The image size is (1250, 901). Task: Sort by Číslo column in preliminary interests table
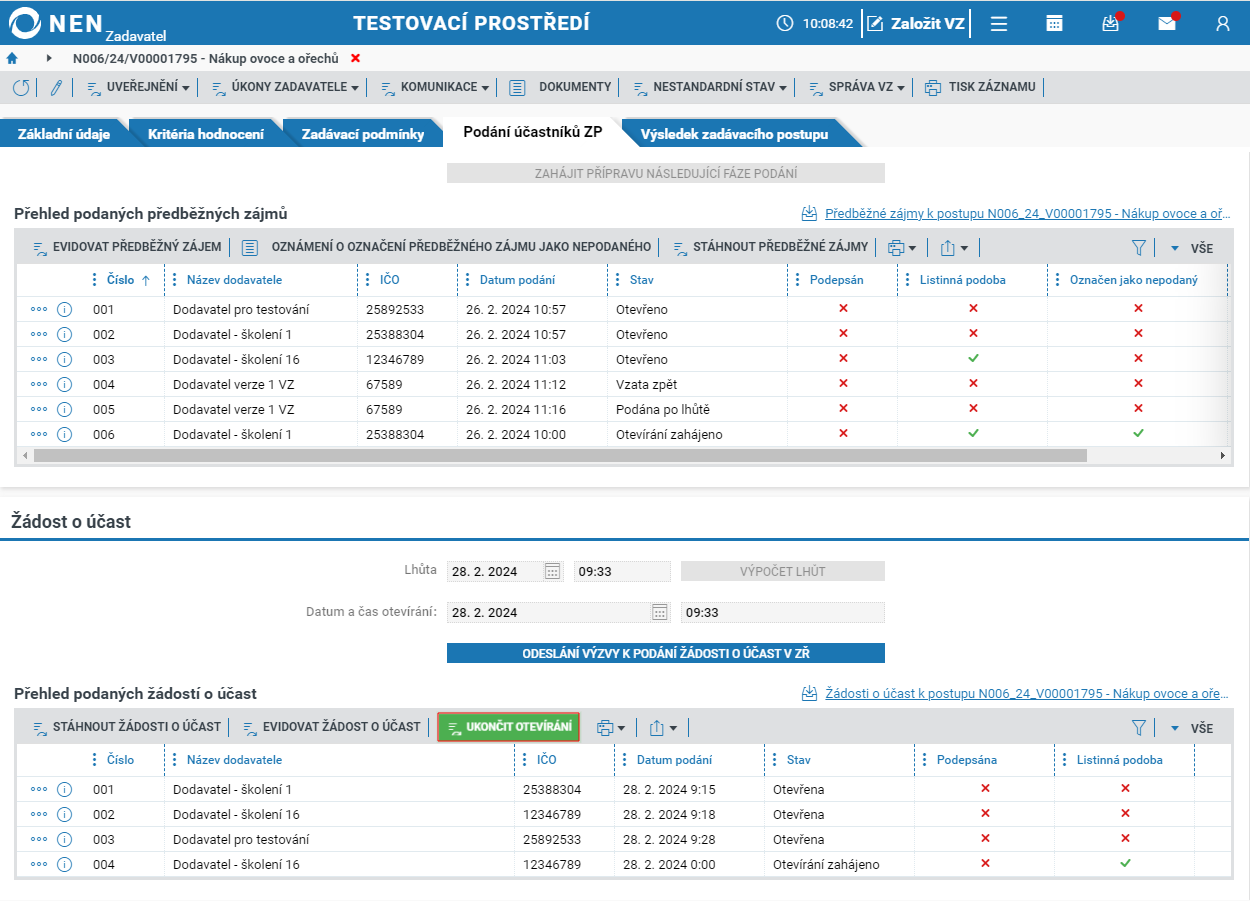pos(120,280)
